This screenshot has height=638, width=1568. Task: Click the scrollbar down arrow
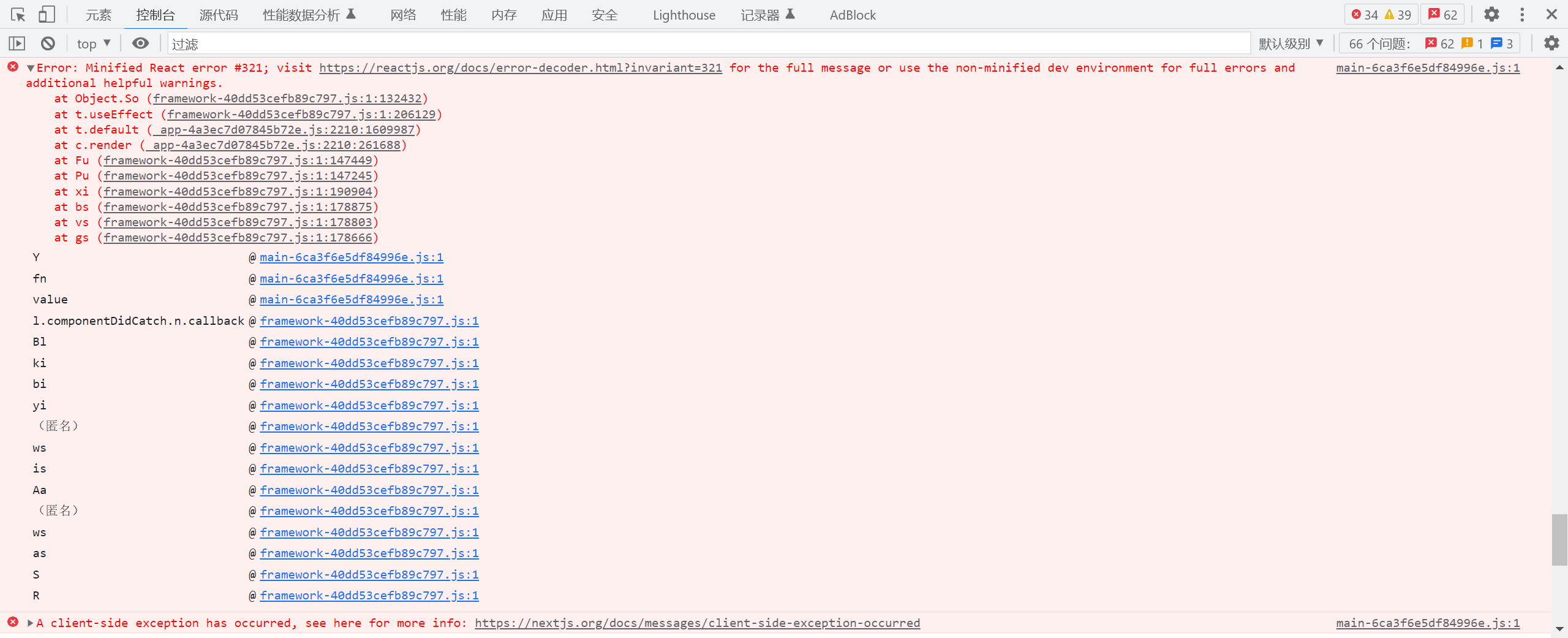coord(1559,629)
